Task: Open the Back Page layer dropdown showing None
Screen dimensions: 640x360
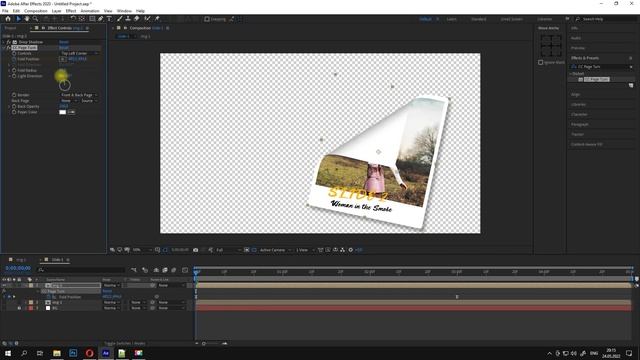Action: point(68,100)
